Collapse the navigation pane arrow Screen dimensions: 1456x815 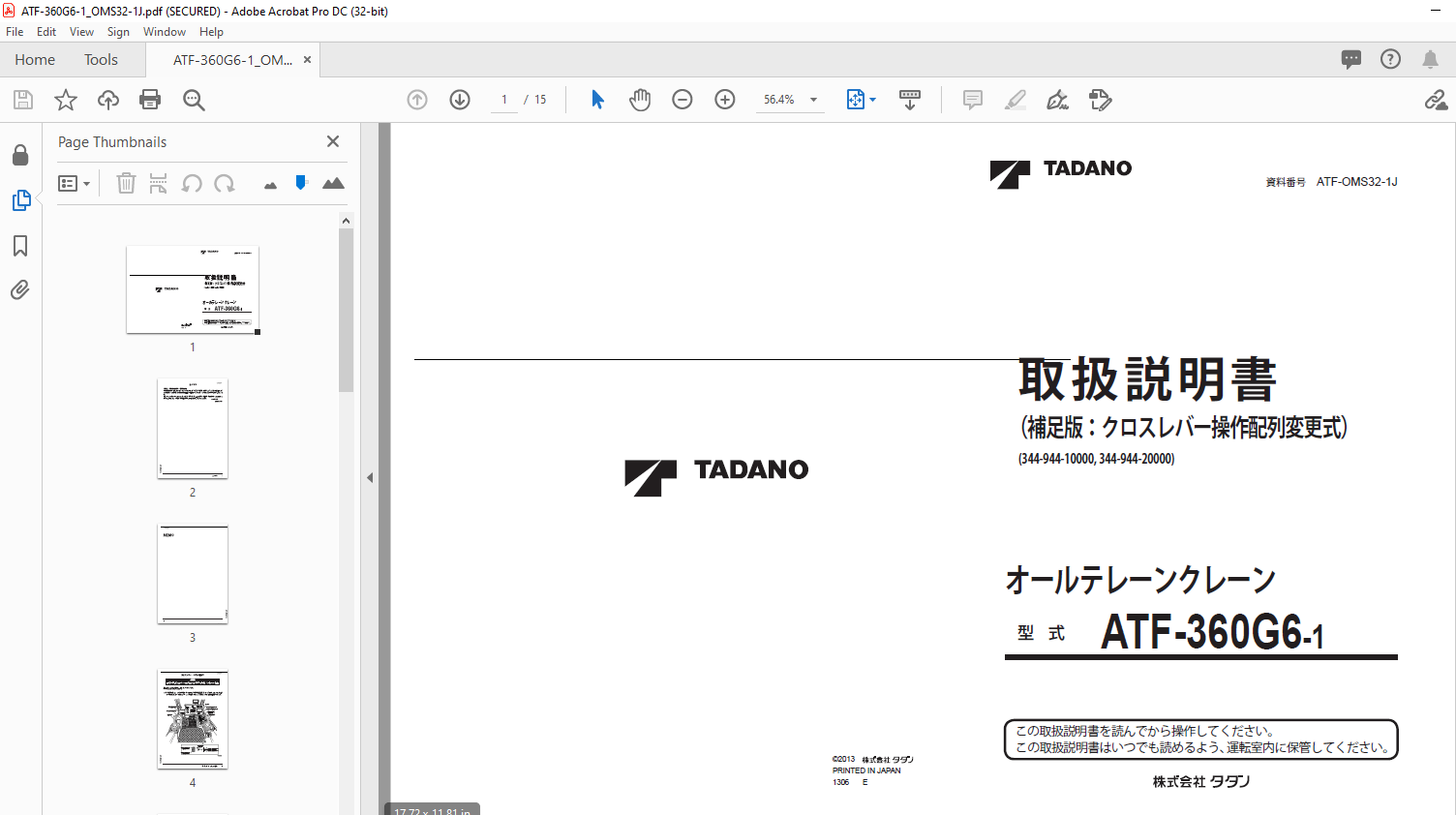click(x=370, y=477)
